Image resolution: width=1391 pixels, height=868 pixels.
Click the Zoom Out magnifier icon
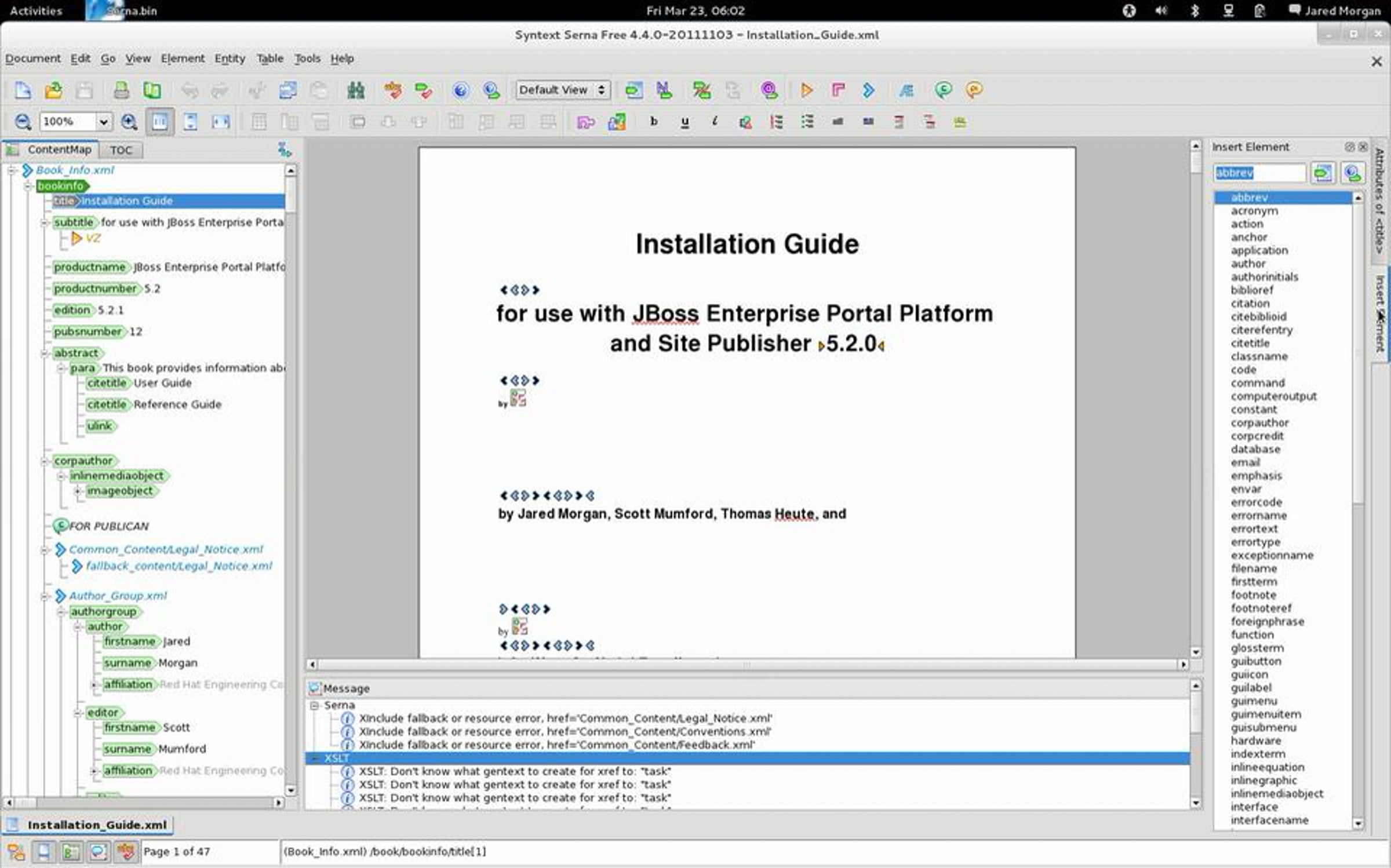[22, 122]
